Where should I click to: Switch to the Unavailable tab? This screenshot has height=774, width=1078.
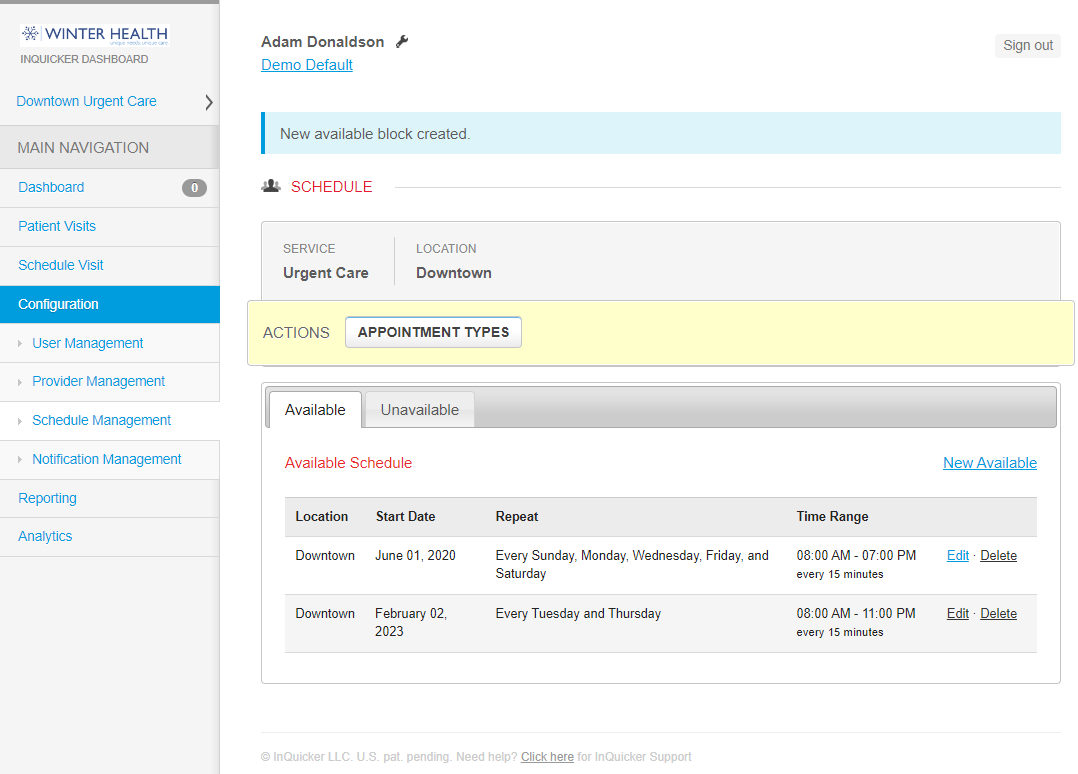coord(419,409)
